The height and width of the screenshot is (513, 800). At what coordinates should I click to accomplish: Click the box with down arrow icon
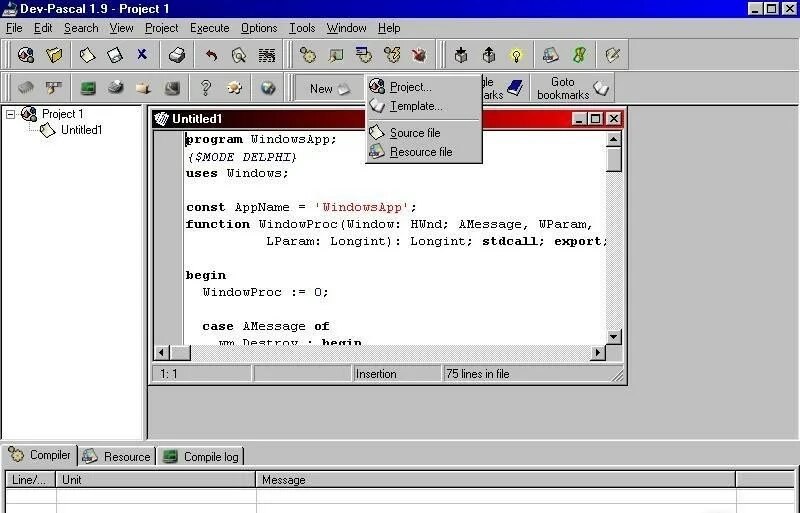461,55
